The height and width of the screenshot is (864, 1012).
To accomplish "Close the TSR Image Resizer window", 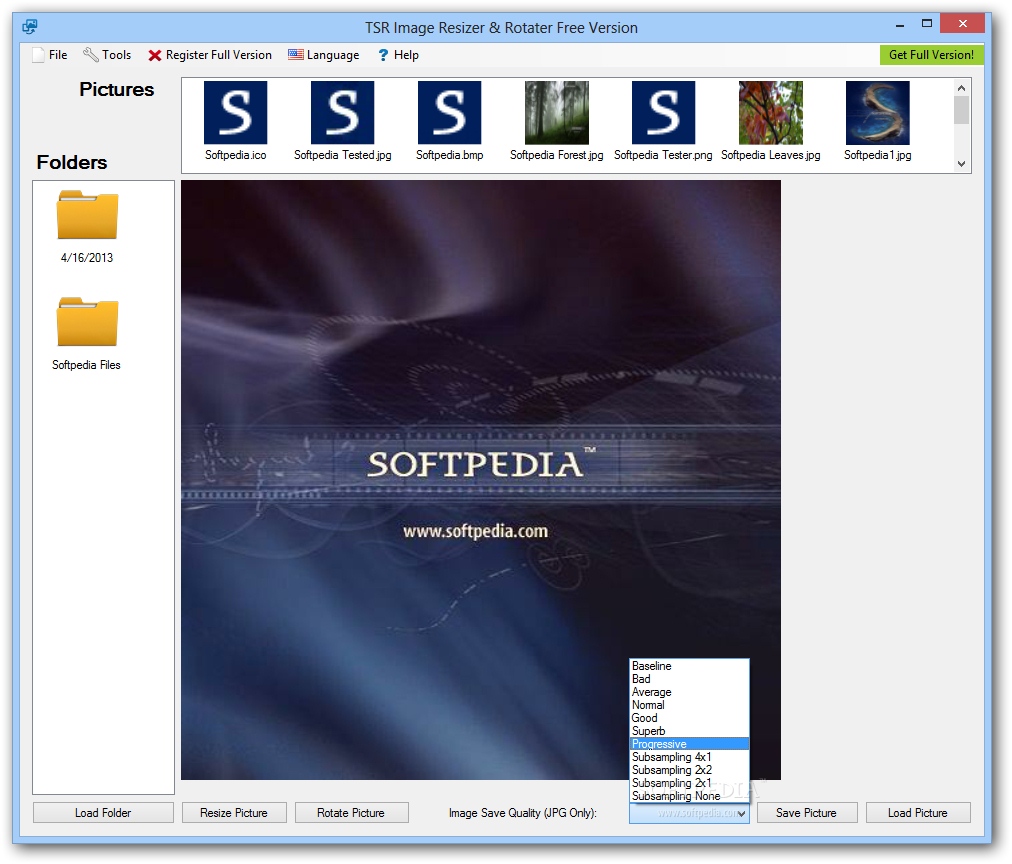I will pyautogui.click(x=962, y=24).
